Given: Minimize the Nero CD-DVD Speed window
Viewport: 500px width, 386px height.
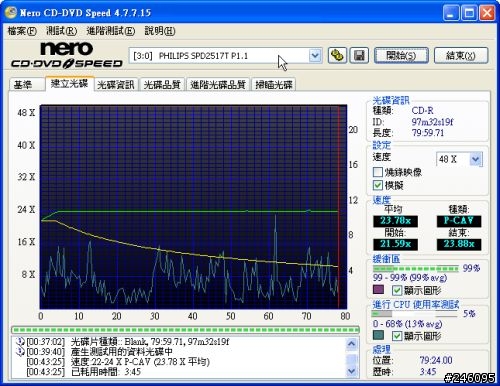Looking at the screenshot, I should tap(450, 13).
